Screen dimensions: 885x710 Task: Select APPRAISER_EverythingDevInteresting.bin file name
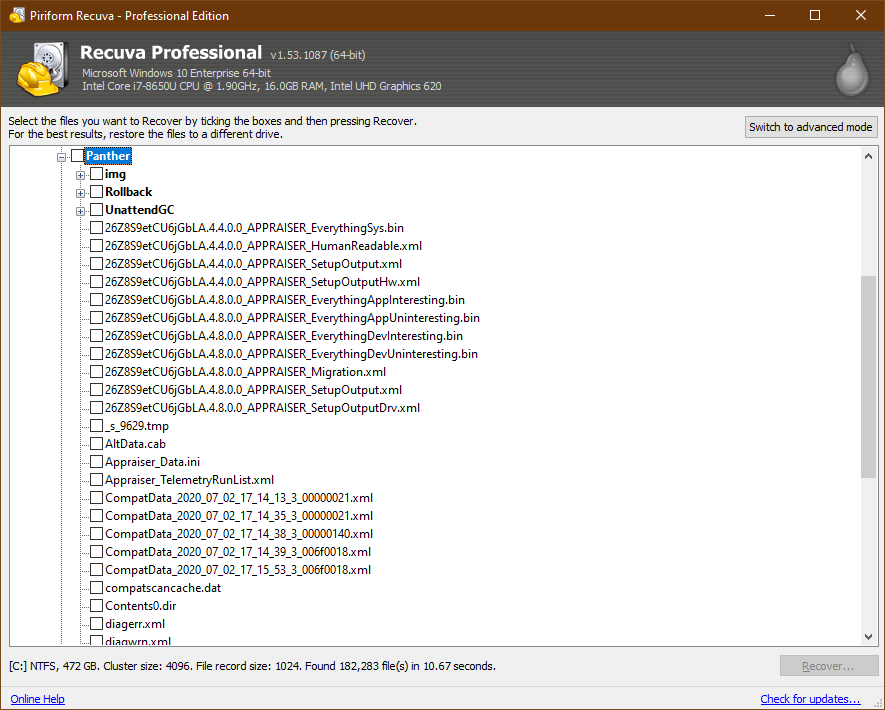point(284,336)
